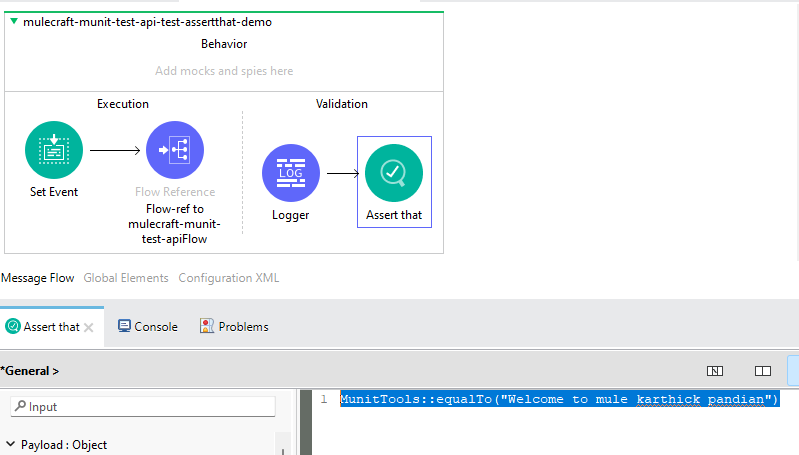Collapse the mulecraft-munit test flow

[x=13, y=20]
